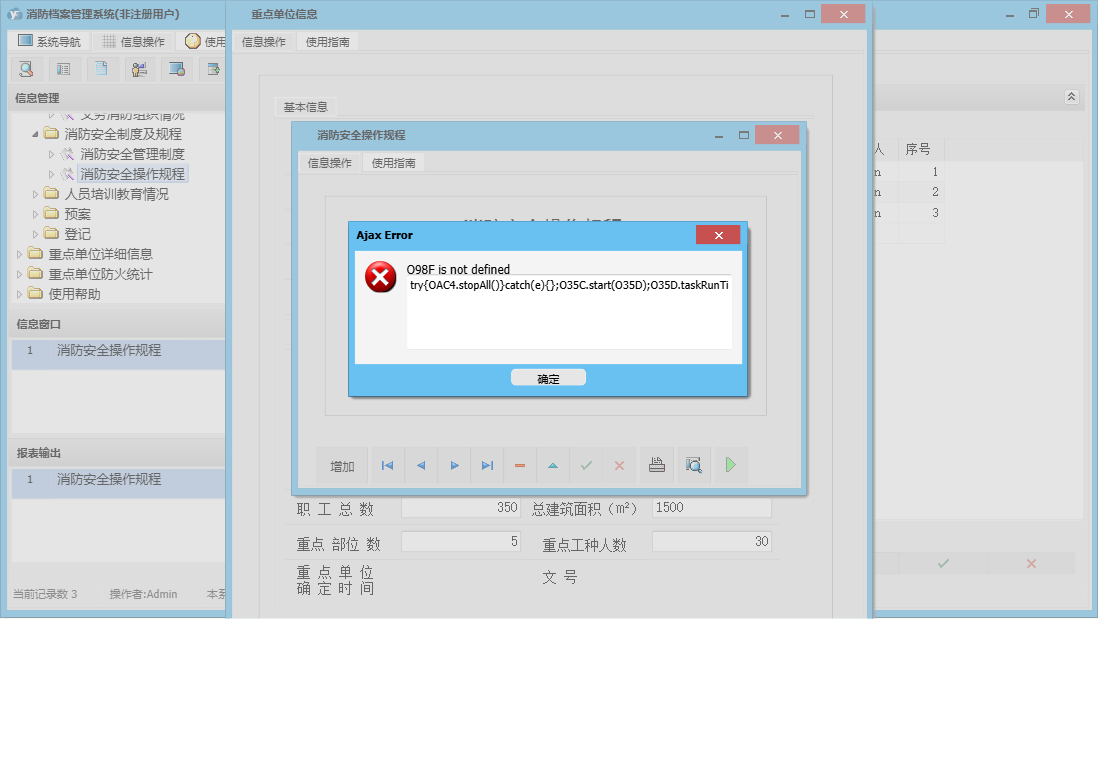Click the delete record minus icon
Screen dimensions: 1098x762
tap(519, 465)
